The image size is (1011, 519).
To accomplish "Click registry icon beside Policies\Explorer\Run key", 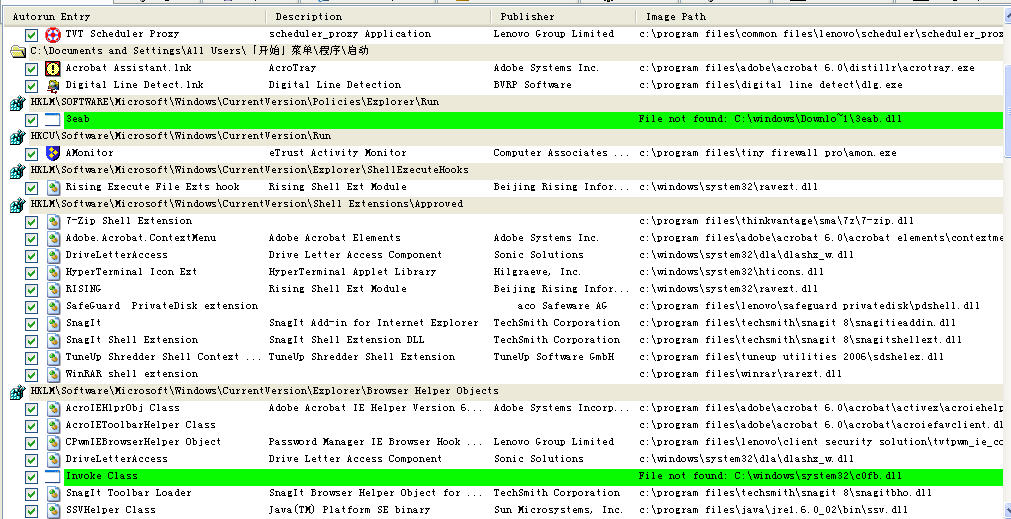I will click(x=18, y=103).
